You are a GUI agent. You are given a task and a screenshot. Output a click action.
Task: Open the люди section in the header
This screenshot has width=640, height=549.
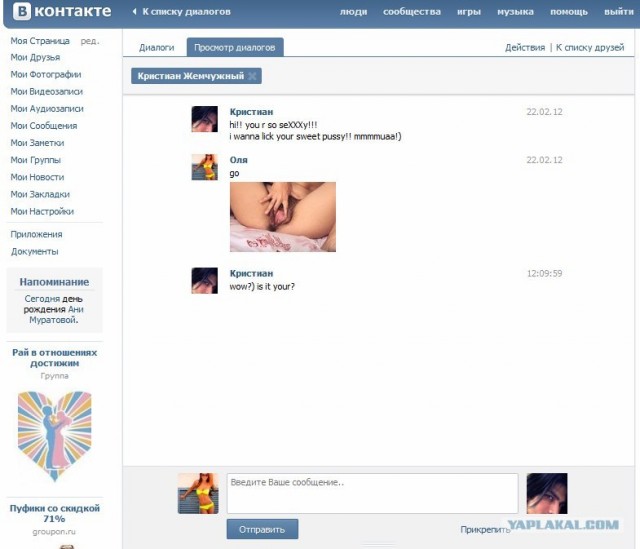[x=353, y=12]
